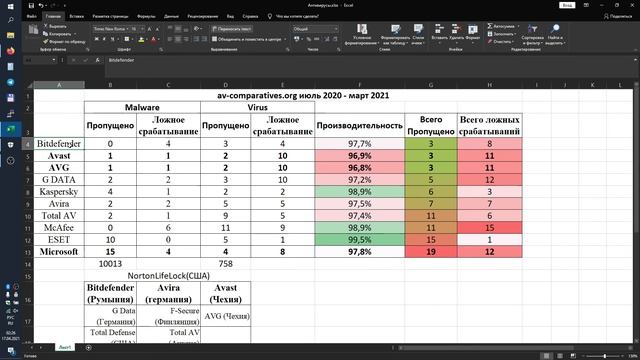This screenshot has width=640, height=360.
Task: Click the Undo arrow icon
Action: click(x=41, y=5)
